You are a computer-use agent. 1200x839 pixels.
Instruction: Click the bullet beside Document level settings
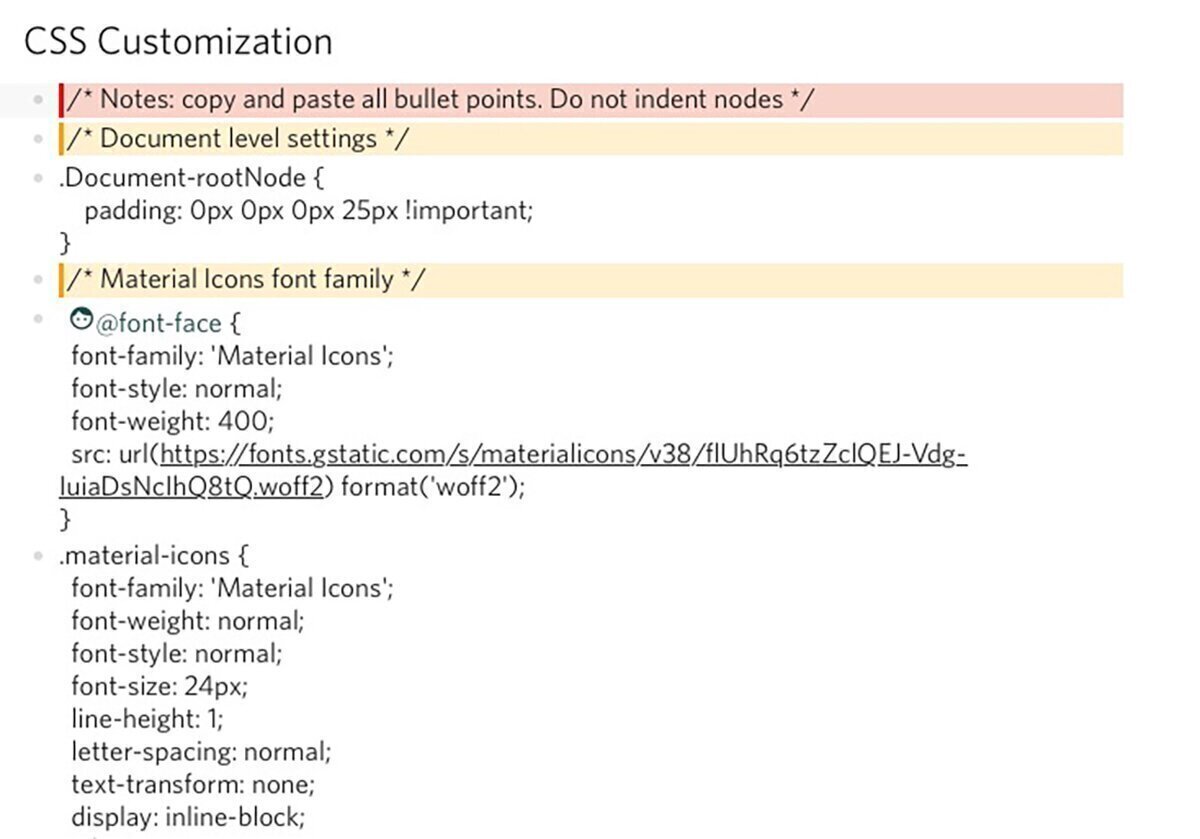tap(38, 139)
